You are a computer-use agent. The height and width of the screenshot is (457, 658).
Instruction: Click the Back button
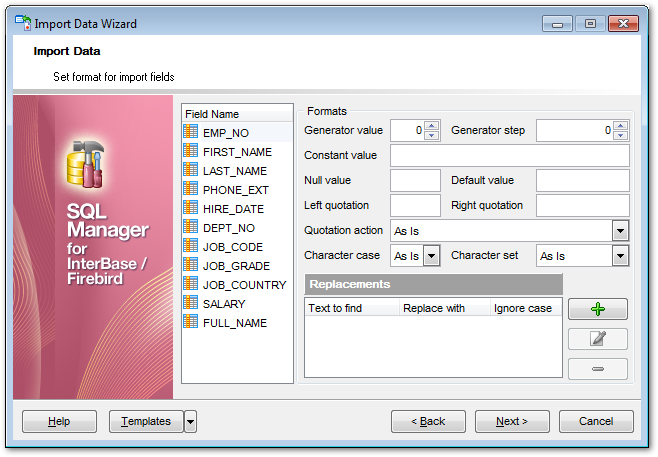(428, 422)
